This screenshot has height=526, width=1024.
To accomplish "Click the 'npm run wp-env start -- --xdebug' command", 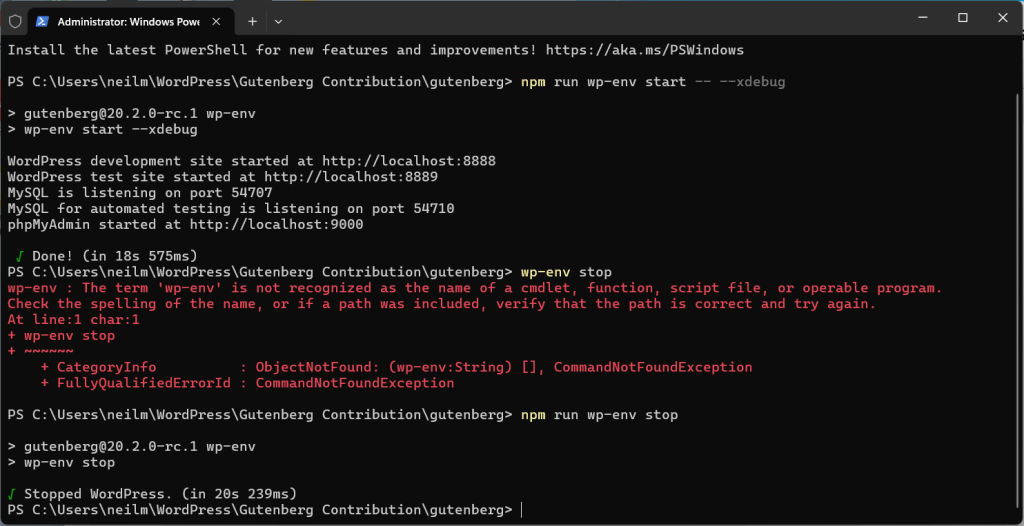I will click(x=653, y=82).
